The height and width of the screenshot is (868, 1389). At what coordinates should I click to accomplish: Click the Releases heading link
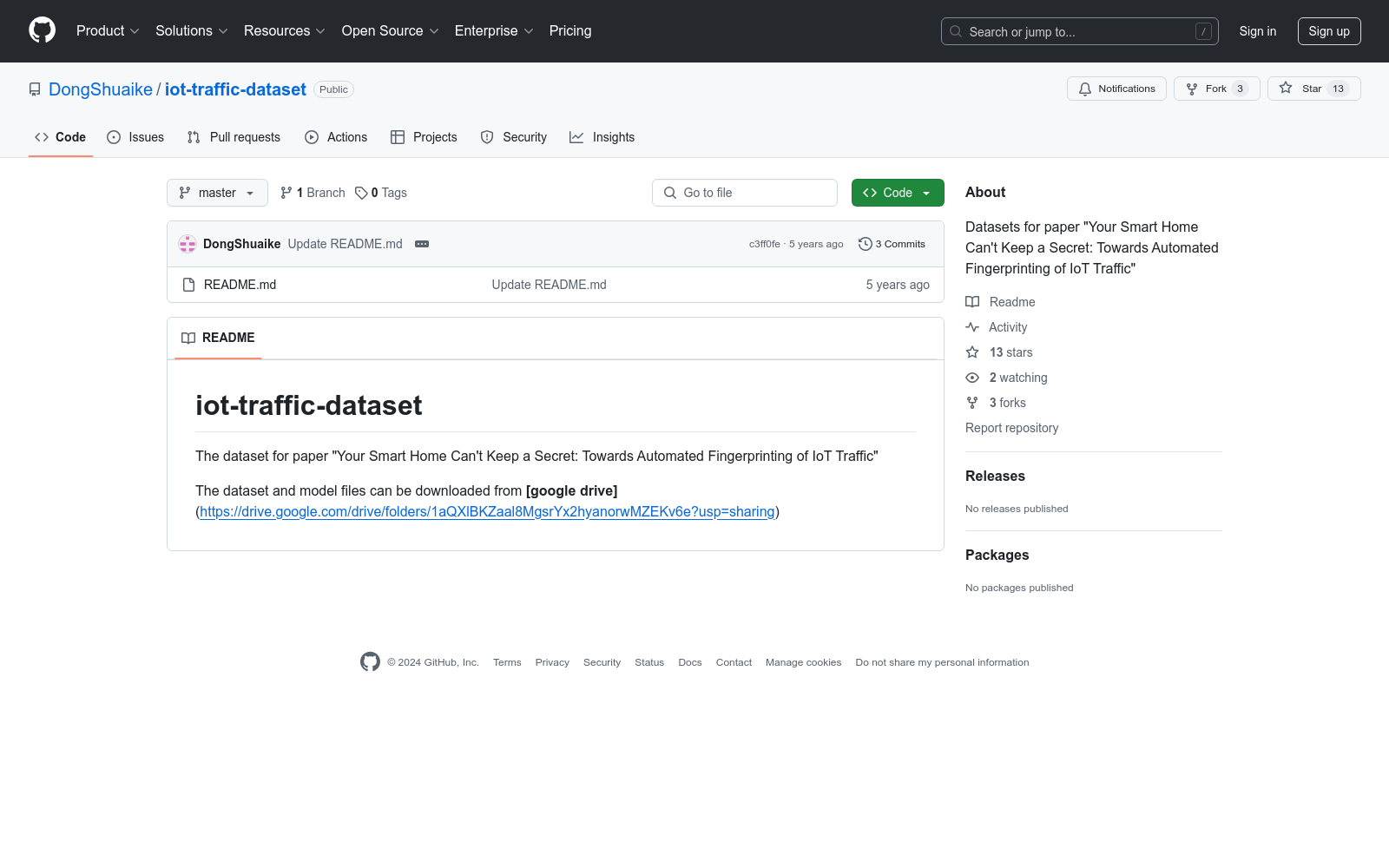[995, 476]
